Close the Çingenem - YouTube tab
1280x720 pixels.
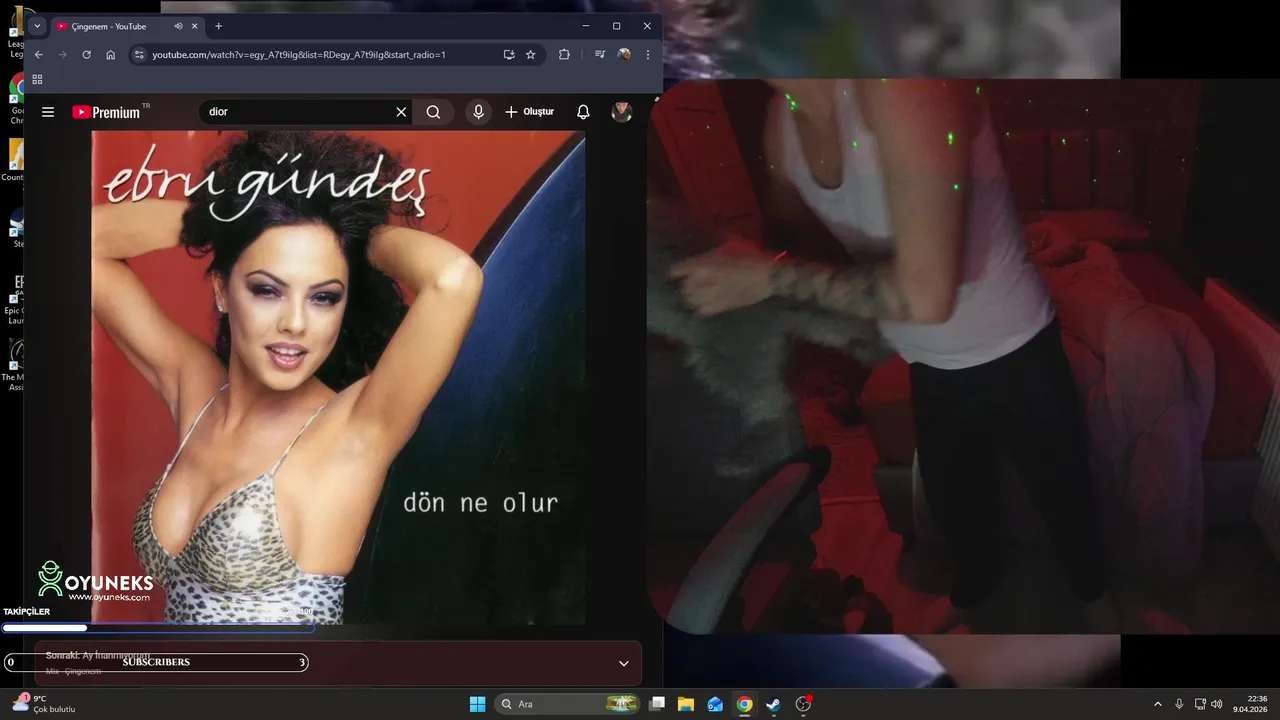click(x=195, y=26)
